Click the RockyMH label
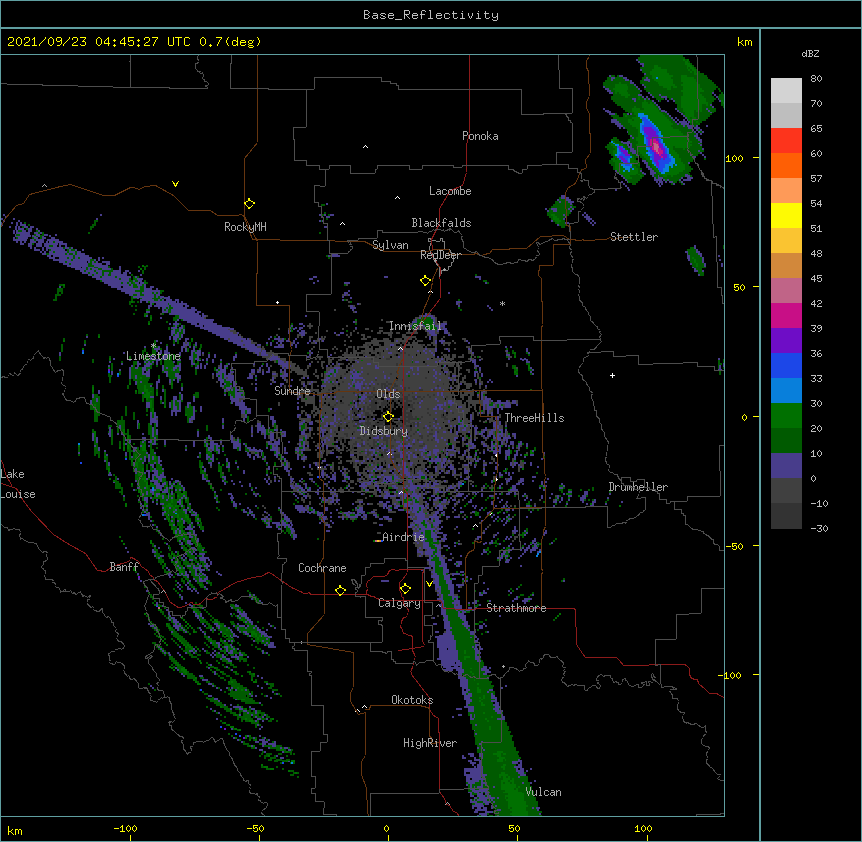 (x=245, y=227)
